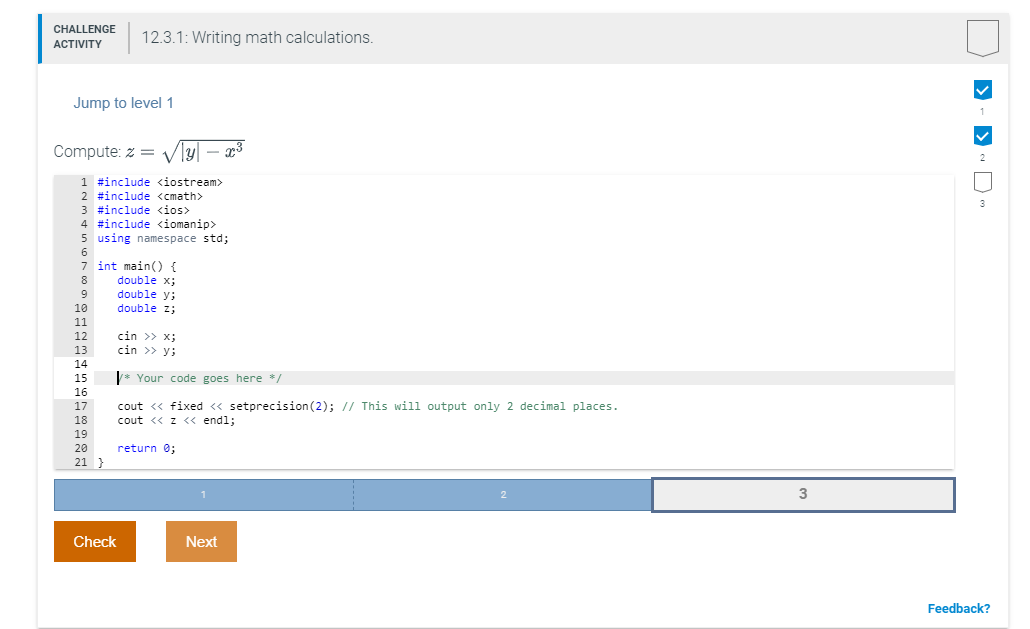Select segment 2 of the level progress bar
This screenshot has width=1030, height=629.
503,494
